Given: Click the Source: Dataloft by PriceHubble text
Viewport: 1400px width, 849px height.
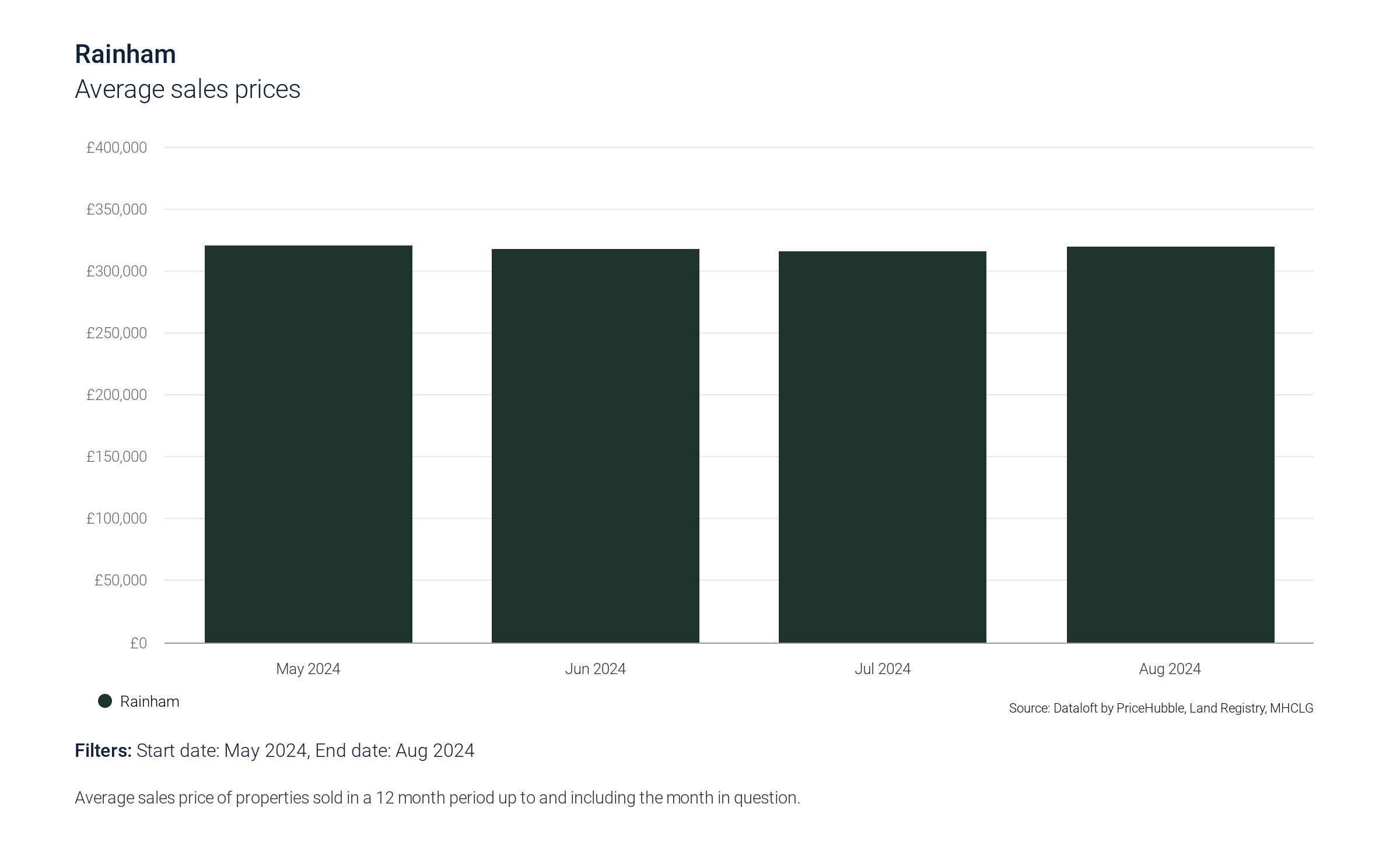Looking at the screenshot, I should click(x=1161, y=708).
